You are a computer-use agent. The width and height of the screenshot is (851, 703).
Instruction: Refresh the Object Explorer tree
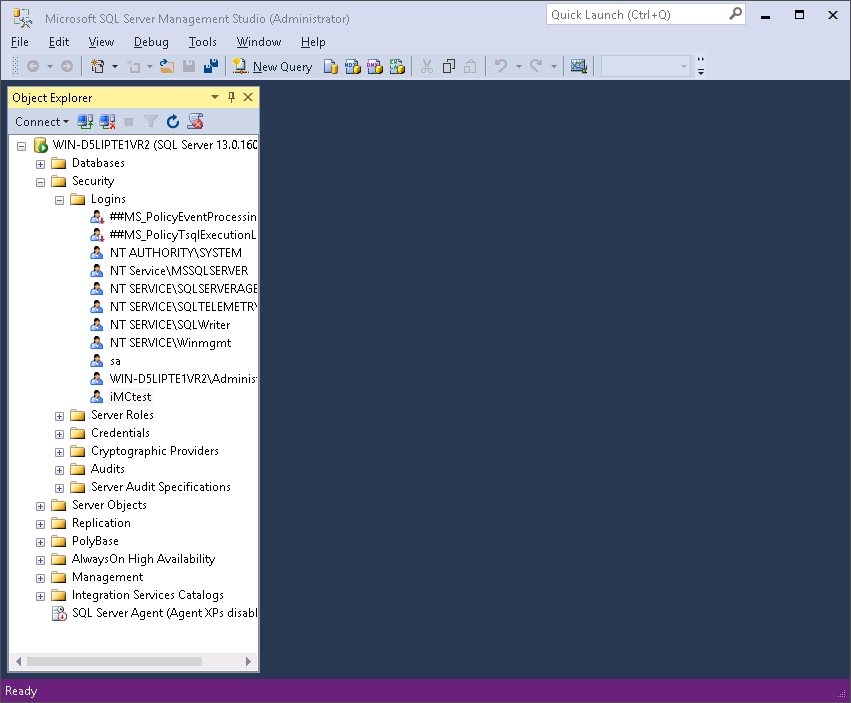pos(173,122)
